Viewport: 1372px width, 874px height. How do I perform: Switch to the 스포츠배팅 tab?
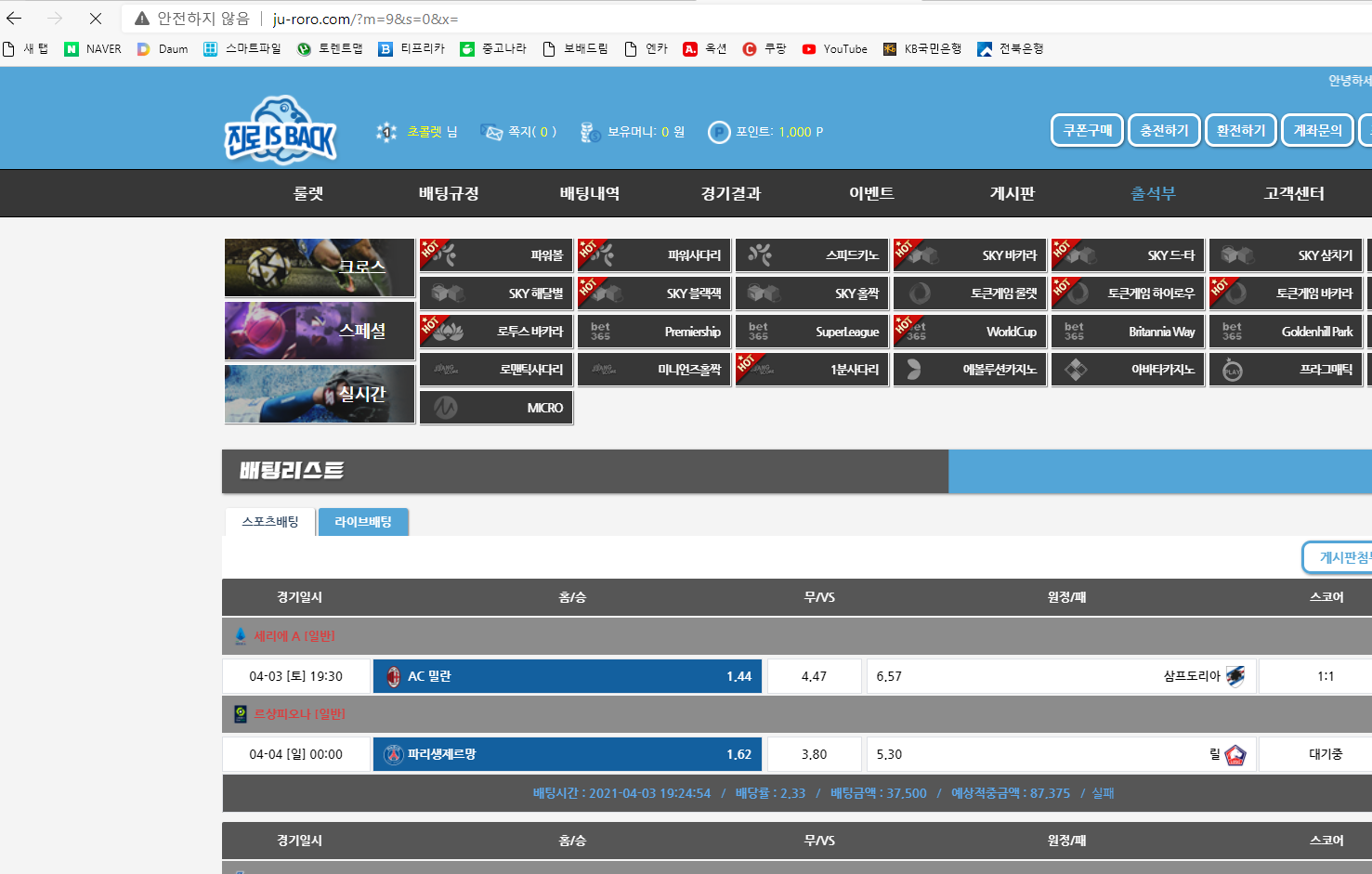270,522
